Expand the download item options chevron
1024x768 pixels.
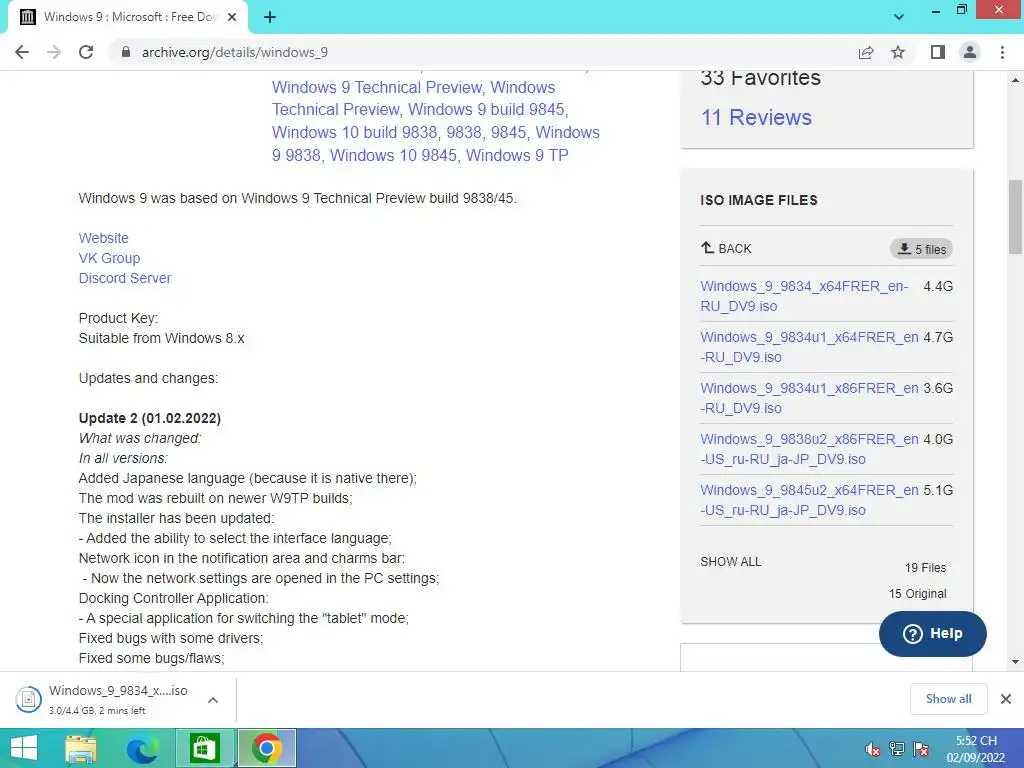tap(212, 700)
